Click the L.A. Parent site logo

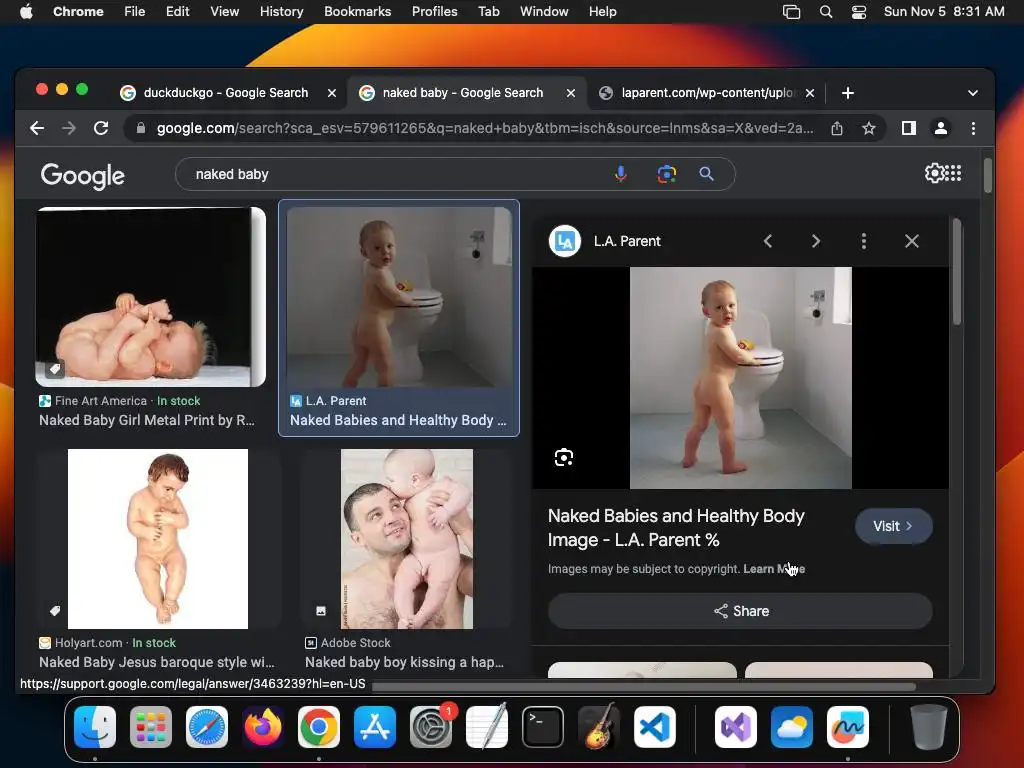(565, 242)
